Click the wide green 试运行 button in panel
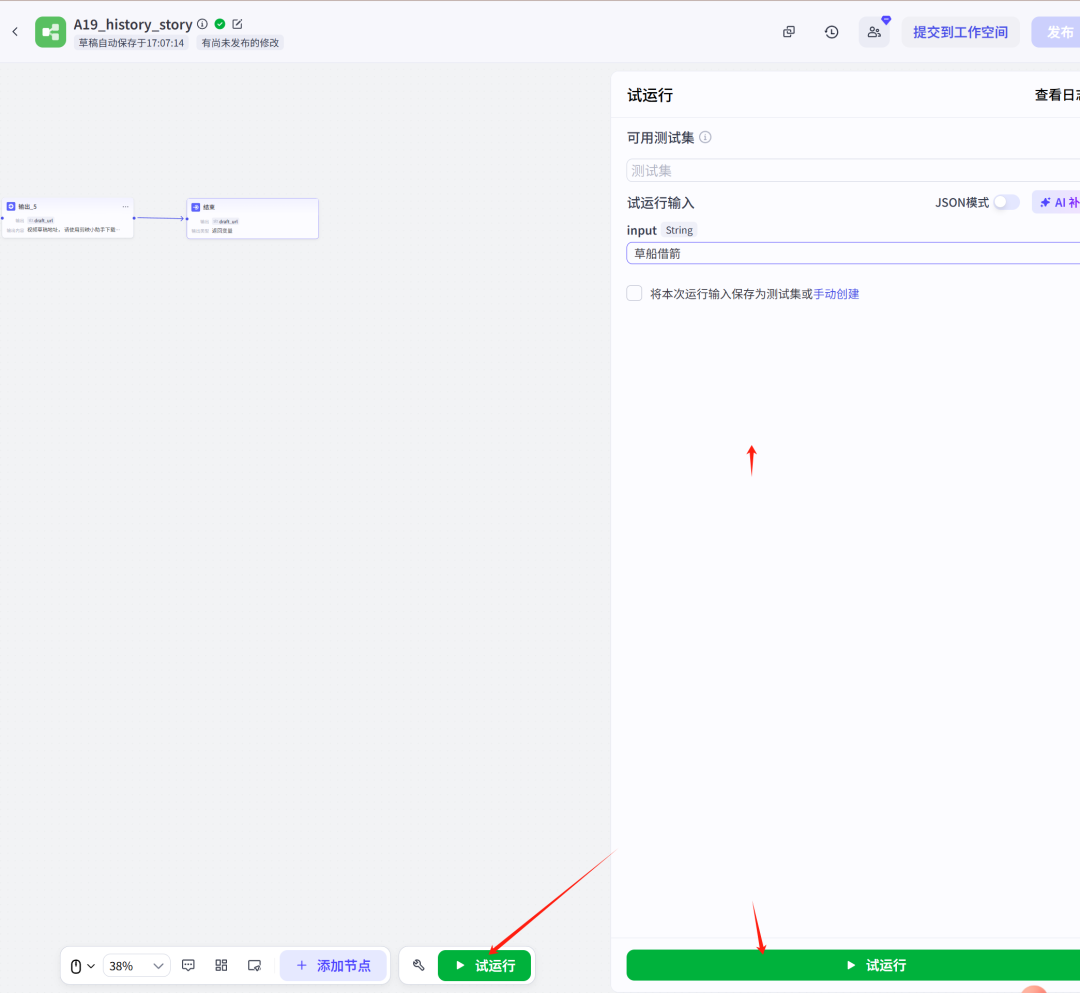This screenshot has height=993, width=1080. click(853, 965)
